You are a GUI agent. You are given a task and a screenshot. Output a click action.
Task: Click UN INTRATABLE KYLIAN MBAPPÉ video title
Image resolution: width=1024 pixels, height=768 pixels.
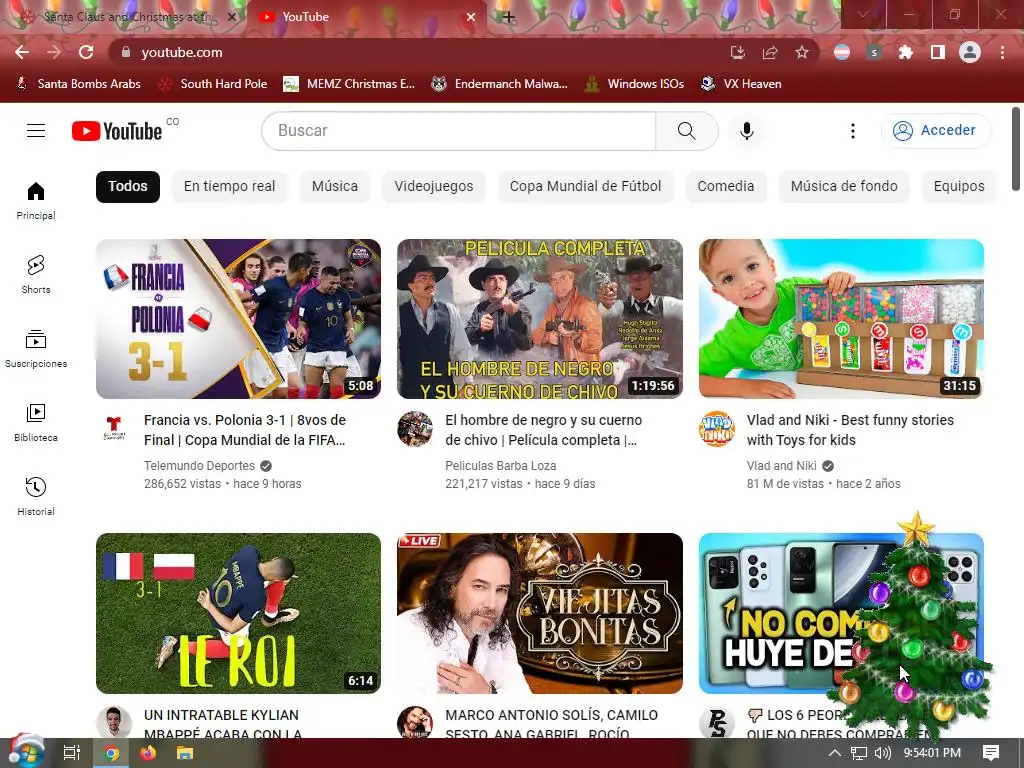223,724
